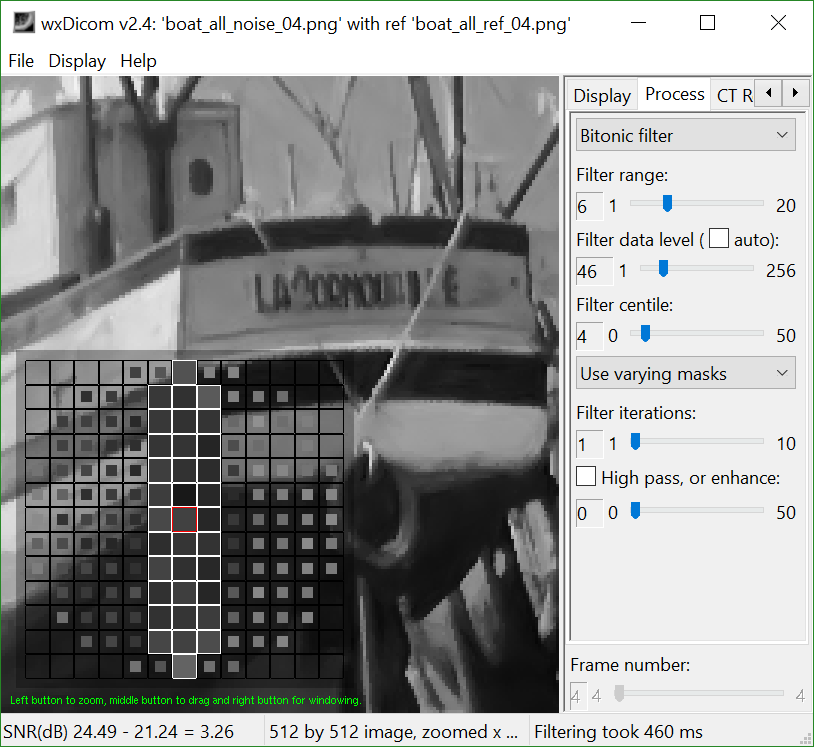Viewport: 814px width, 747px height.
Task: Click the 'Filtering took 460 ms' status text
Action: click(x=618, y=731)
